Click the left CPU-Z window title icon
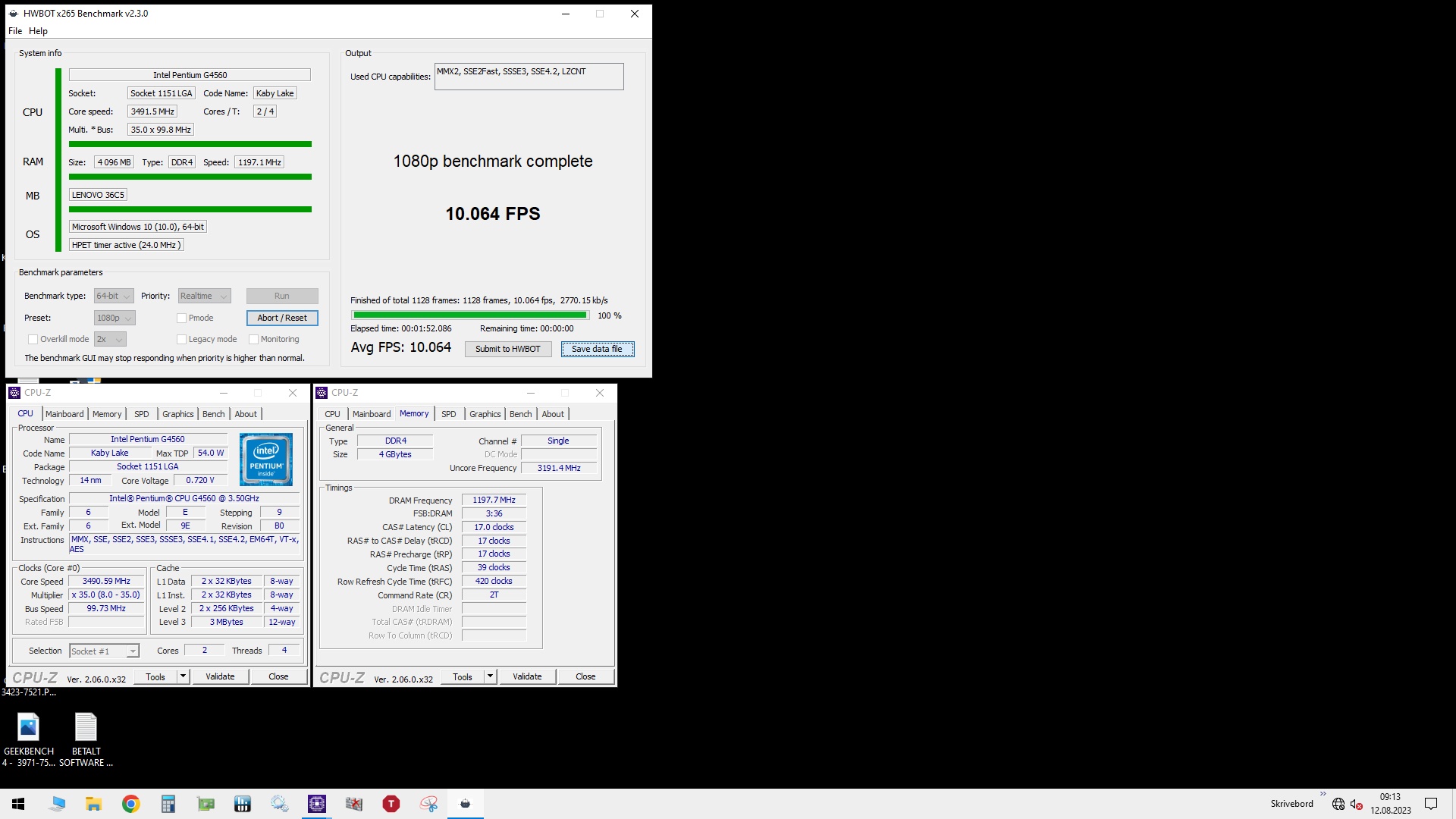This screenshot has height=819, width=1456. pos(14,393)
